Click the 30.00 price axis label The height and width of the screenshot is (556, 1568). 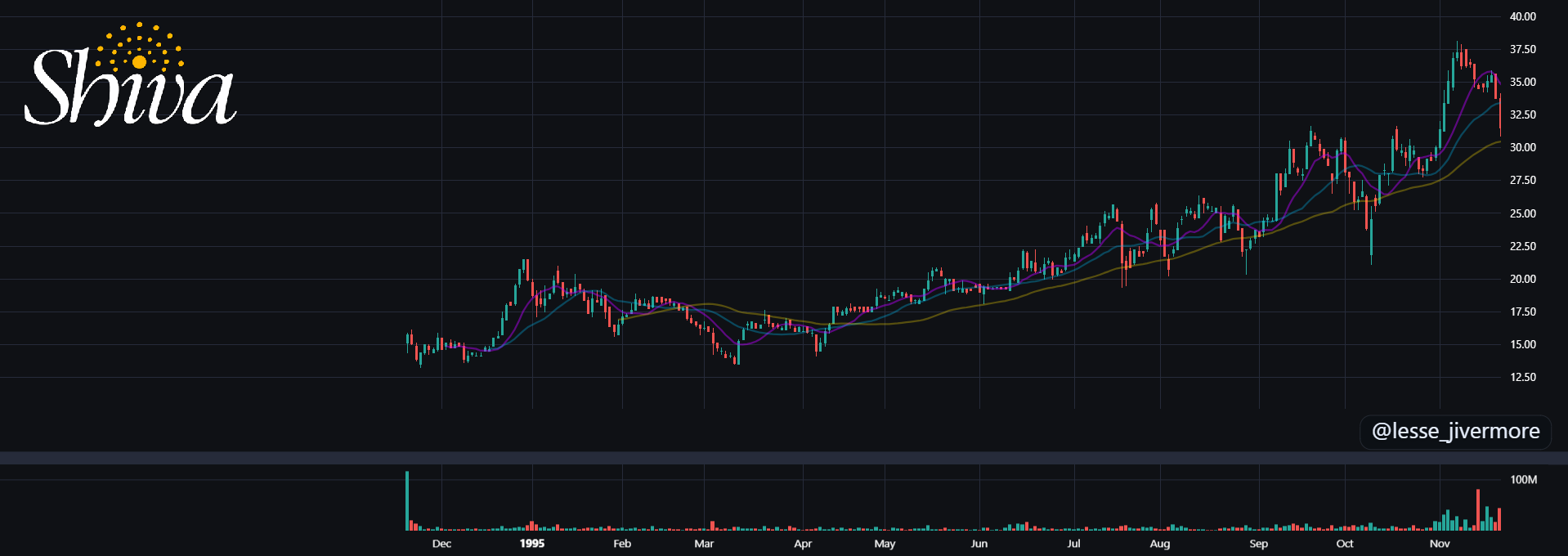point(1522,147)
